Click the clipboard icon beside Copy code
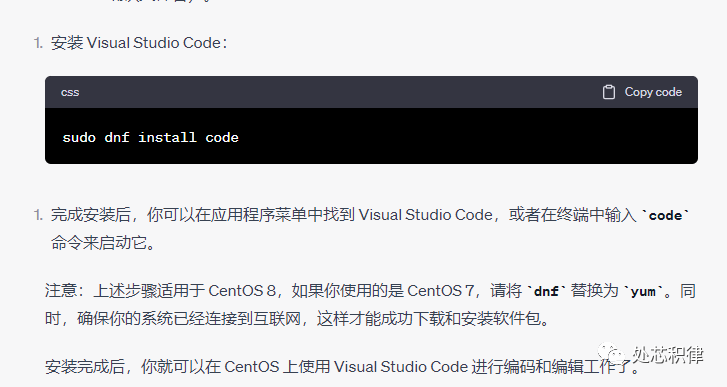 coord(609,92)
